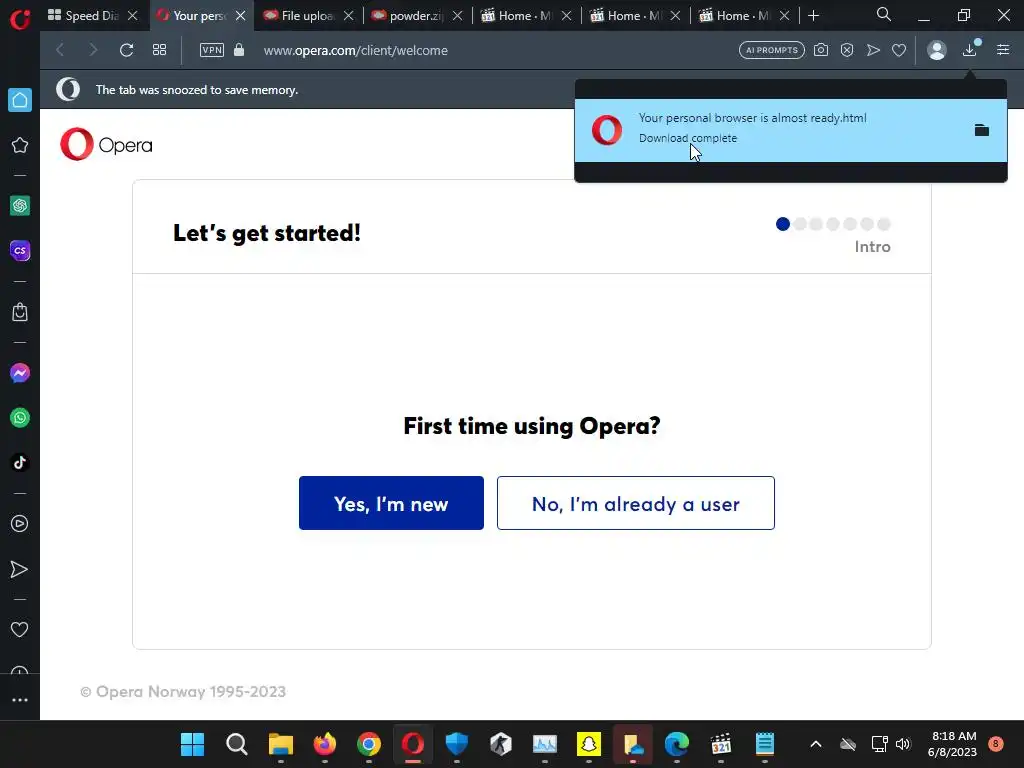Open Chrome from the taskbar
1024x768 pixels.
tap(369, 744)
